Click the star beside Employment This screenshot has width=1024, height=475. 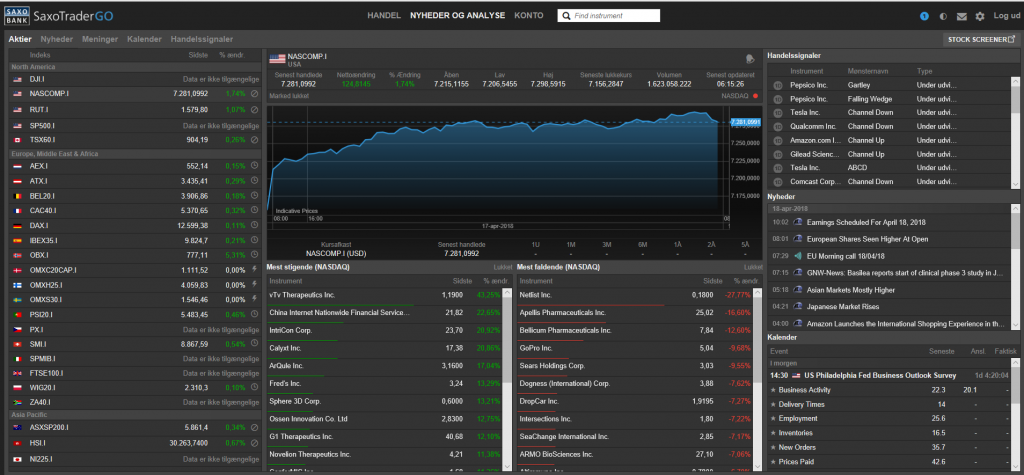773,418
